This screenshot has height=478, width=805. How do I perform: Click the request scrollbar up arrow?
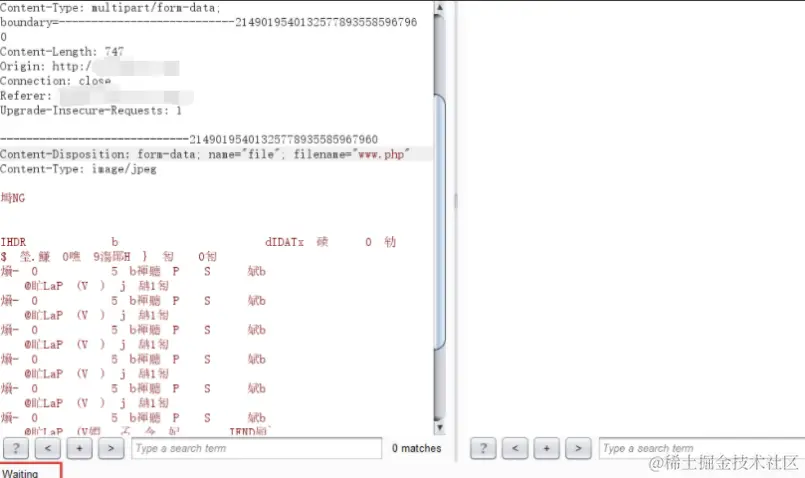(439, 7)
